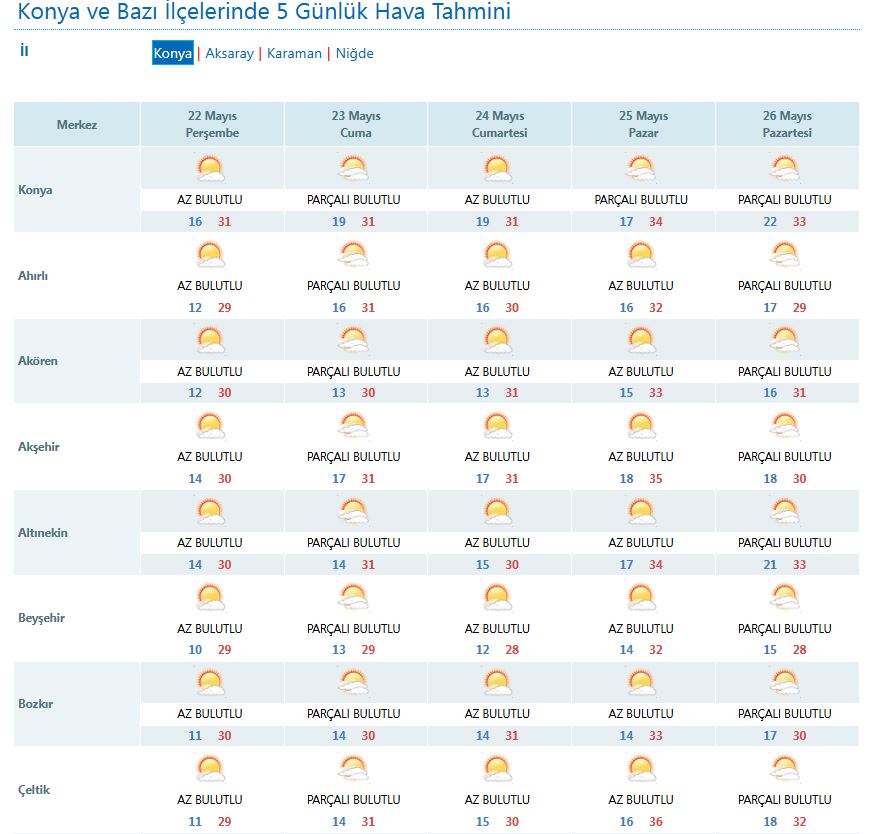Select the Konya province tab
The image size is (877, 834).
[x=172, y=54]
